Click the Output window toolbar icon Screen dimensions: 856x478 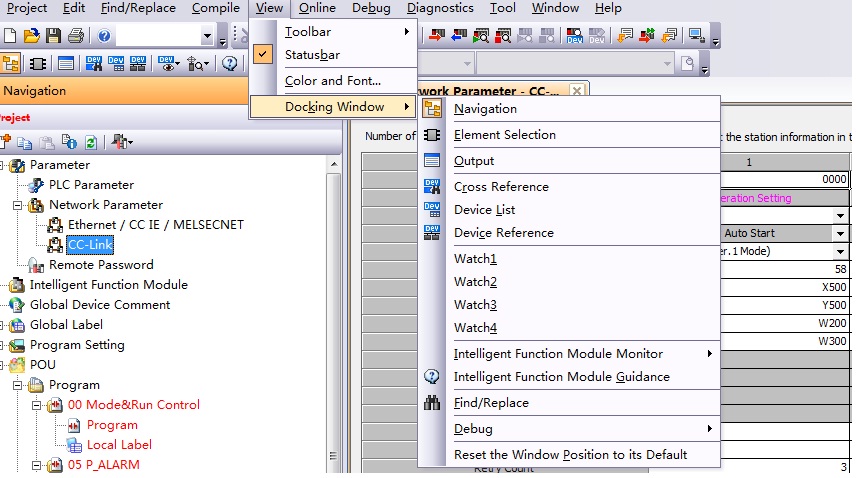(x=65, y=64)
